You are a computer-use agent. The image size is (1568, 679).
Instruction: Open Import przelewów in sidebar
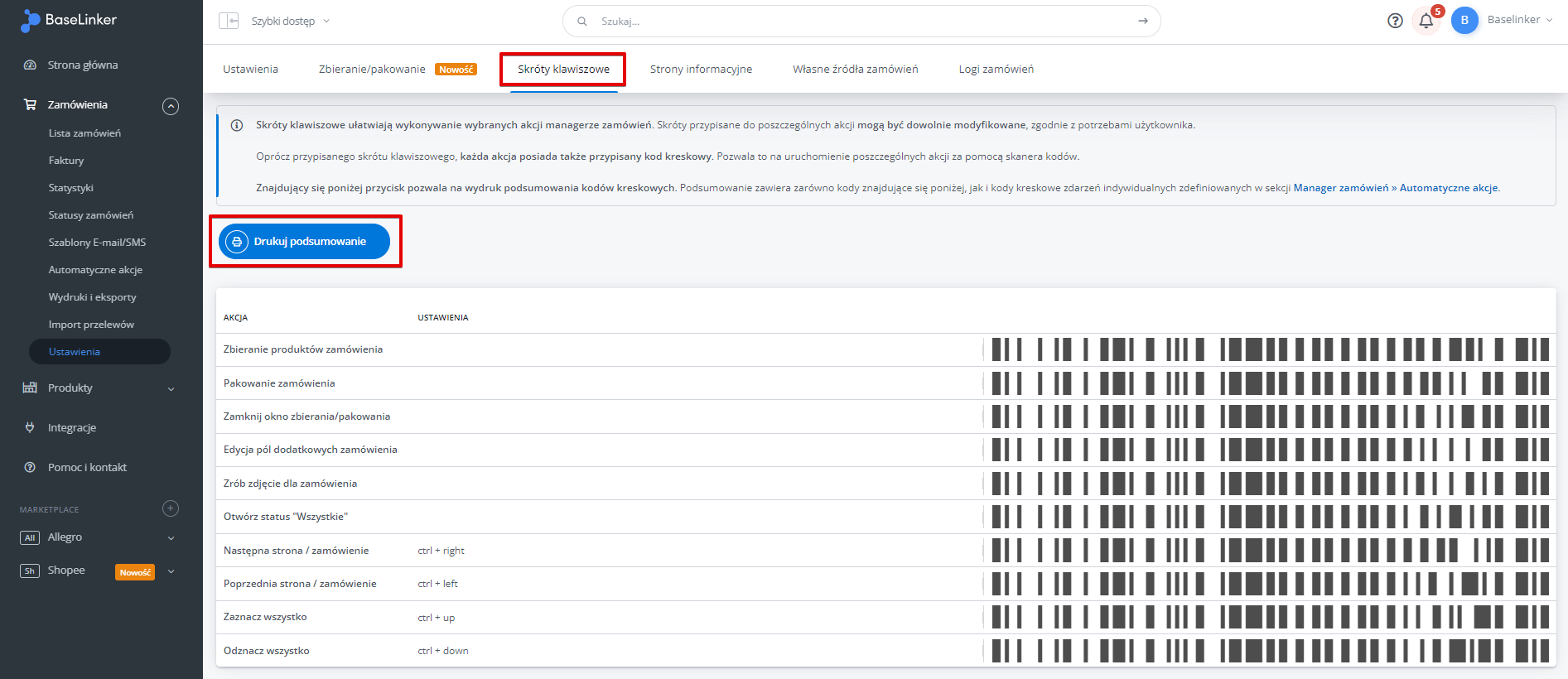click(91, 324)
